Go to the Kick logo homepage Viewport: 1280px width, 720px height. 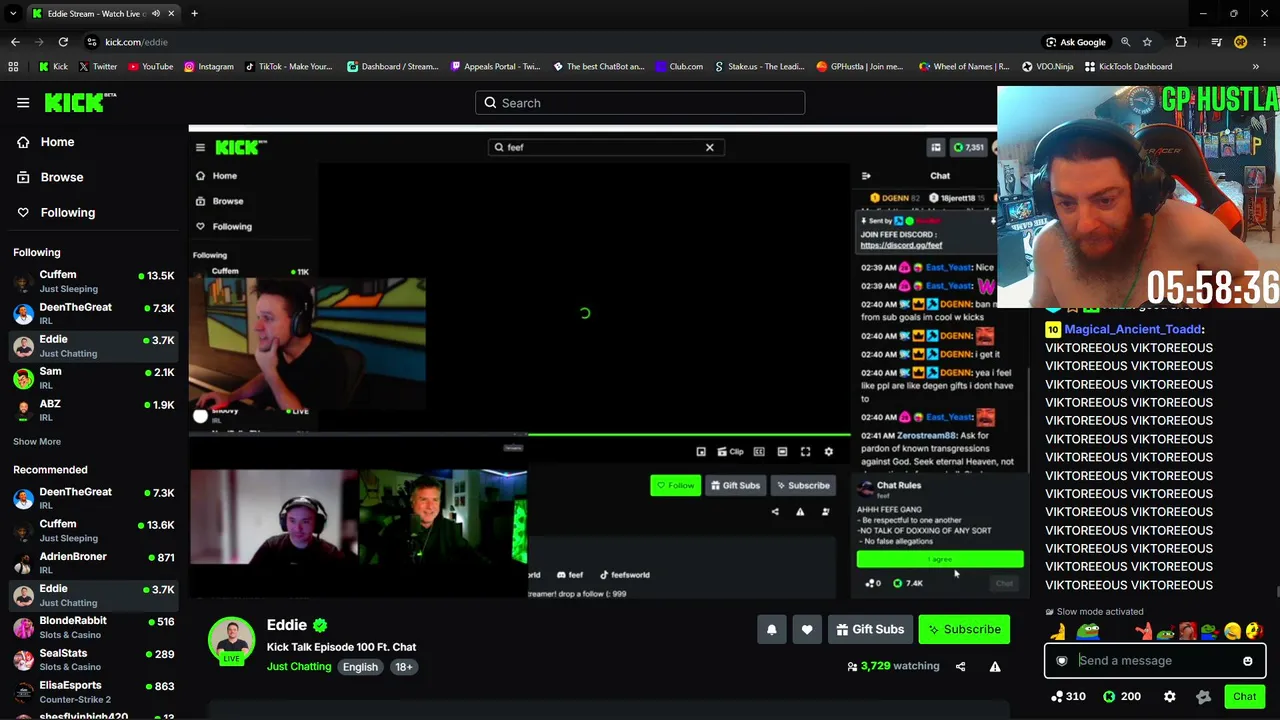click(80, 102)
